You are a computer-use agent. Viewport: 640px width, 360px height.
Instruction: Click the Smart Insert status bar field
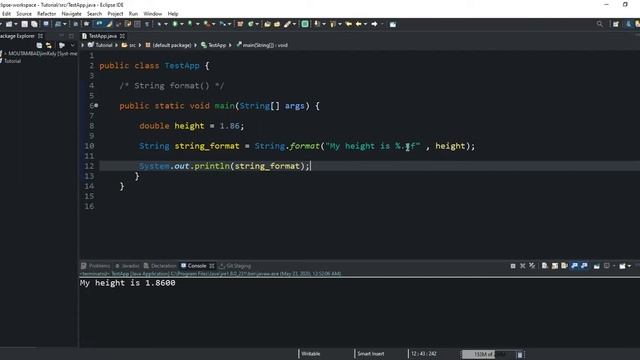point(371,354)
